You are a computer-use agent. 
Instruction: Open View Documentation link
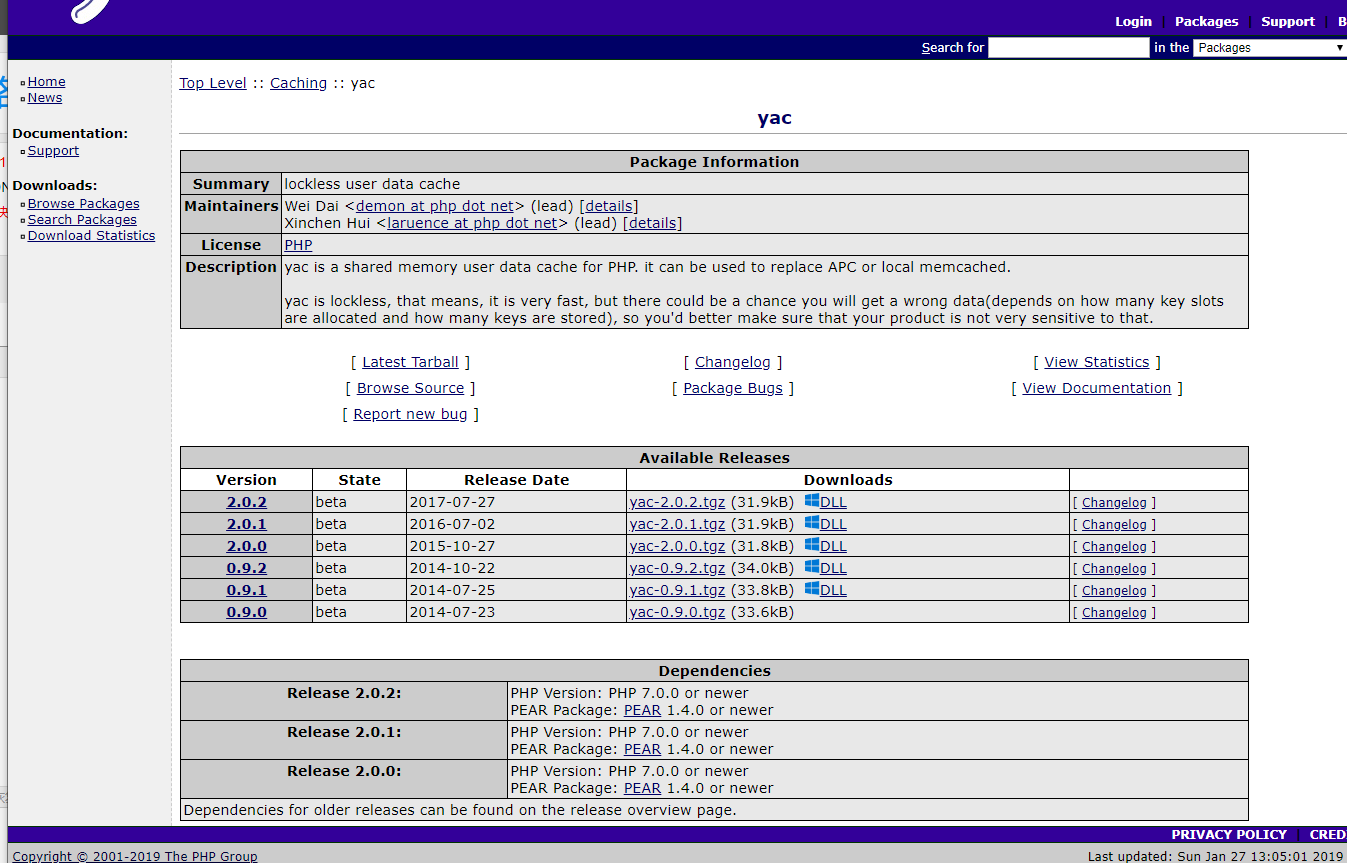coord(1097,388)
